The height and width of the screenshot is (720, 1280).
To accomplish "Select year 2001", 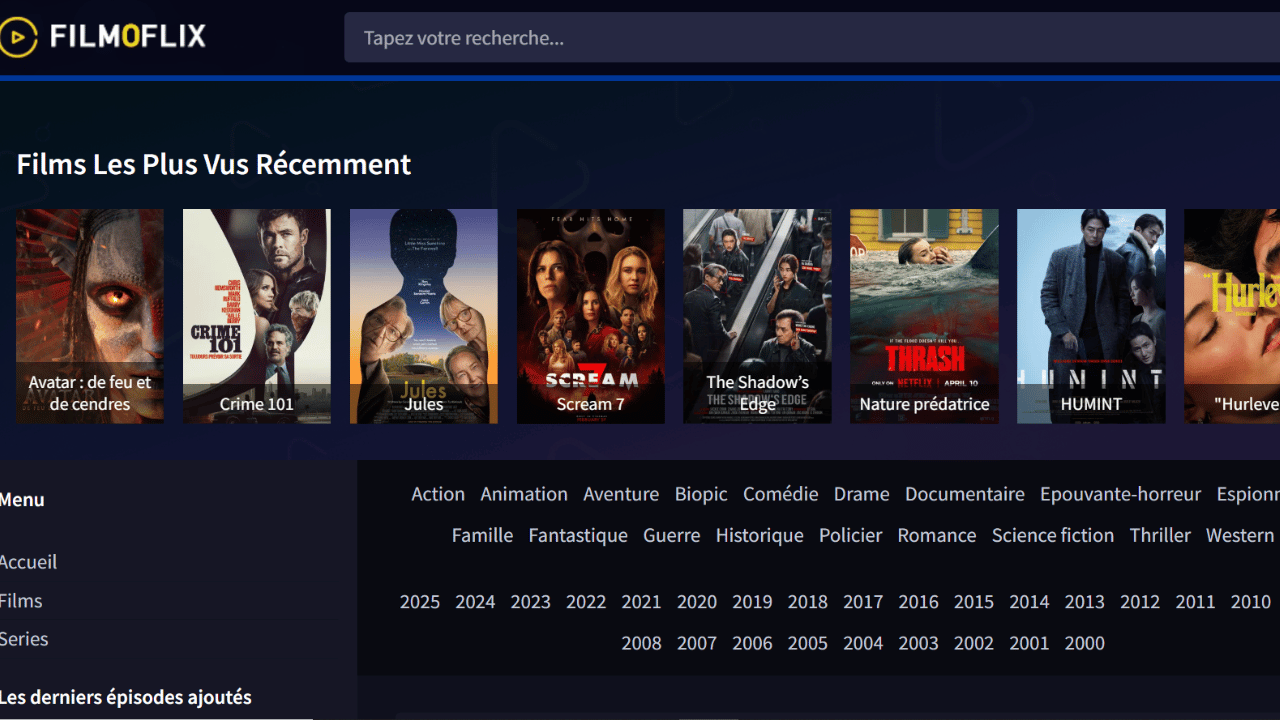I will (1029, 643).
